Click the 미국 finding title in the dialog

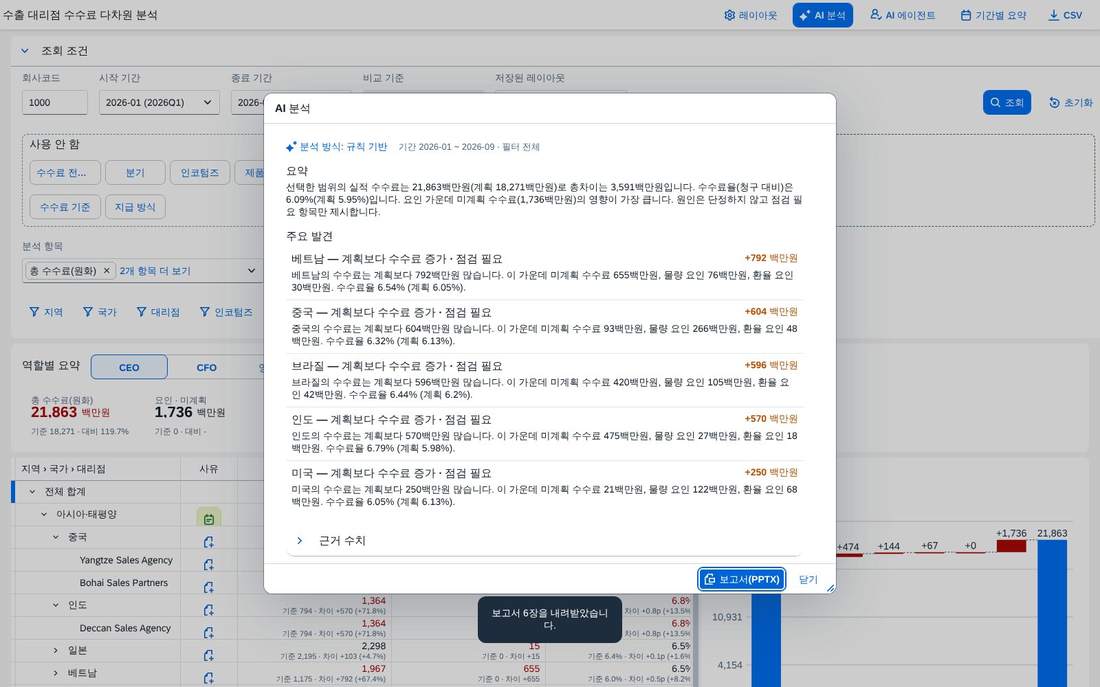391,474
